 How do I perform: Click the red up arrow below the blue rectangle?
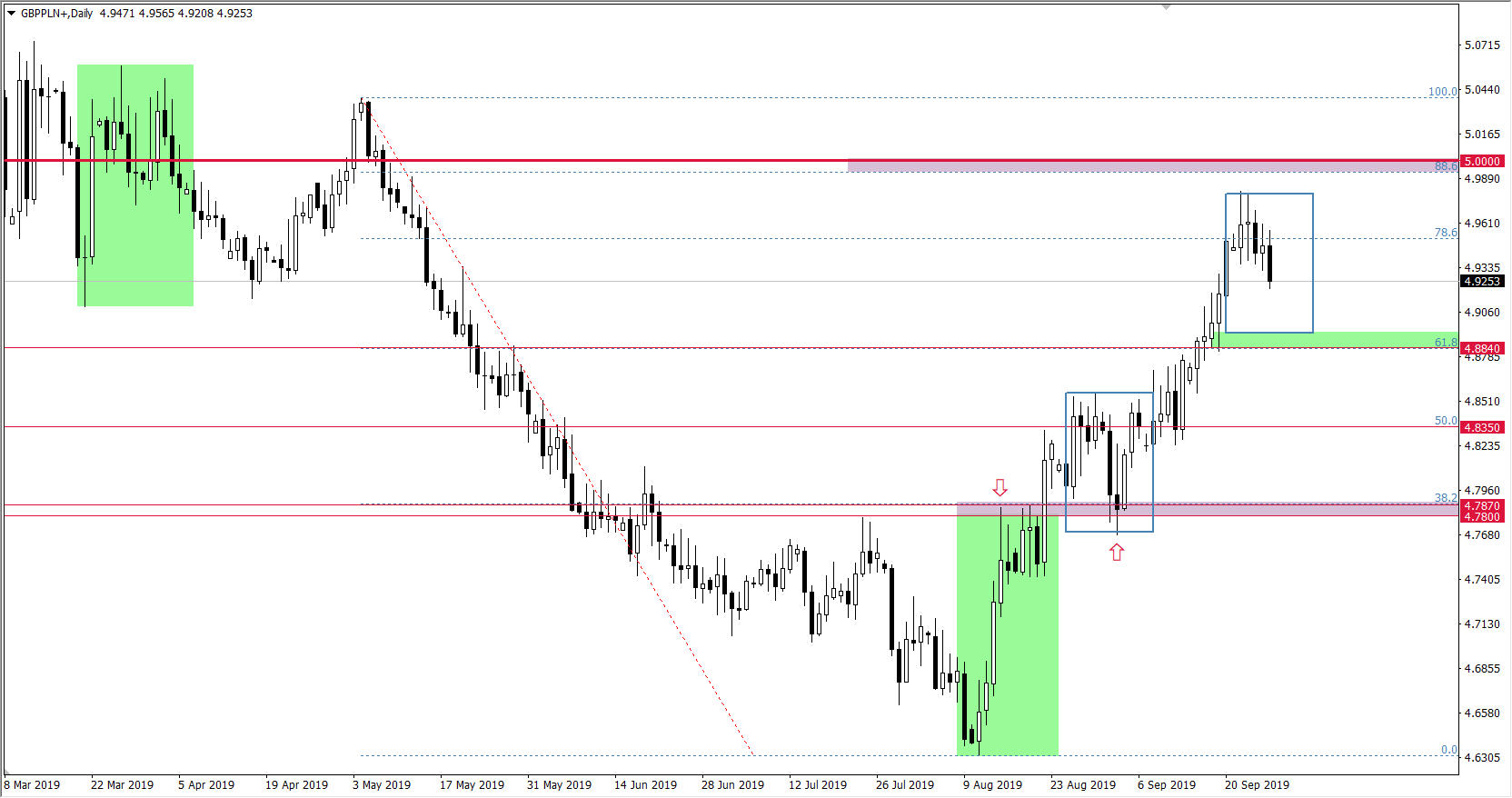pyautogui.click(x=1117, y=552)
